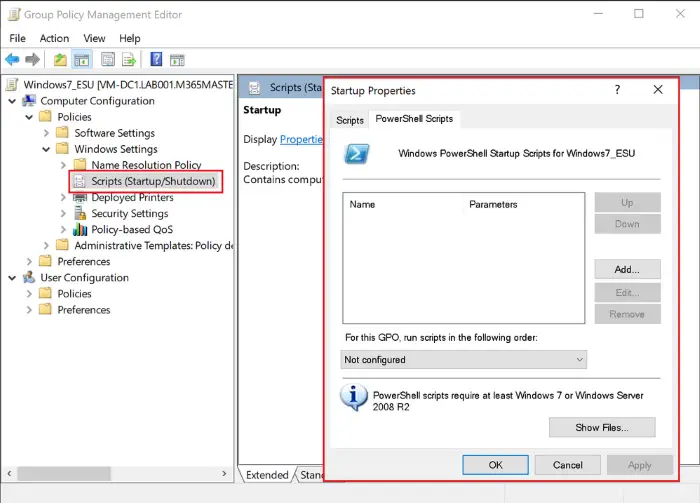Confirm with the OK button
The width and height of the screenshot is (700, 503).
click(x=496, y=465)
